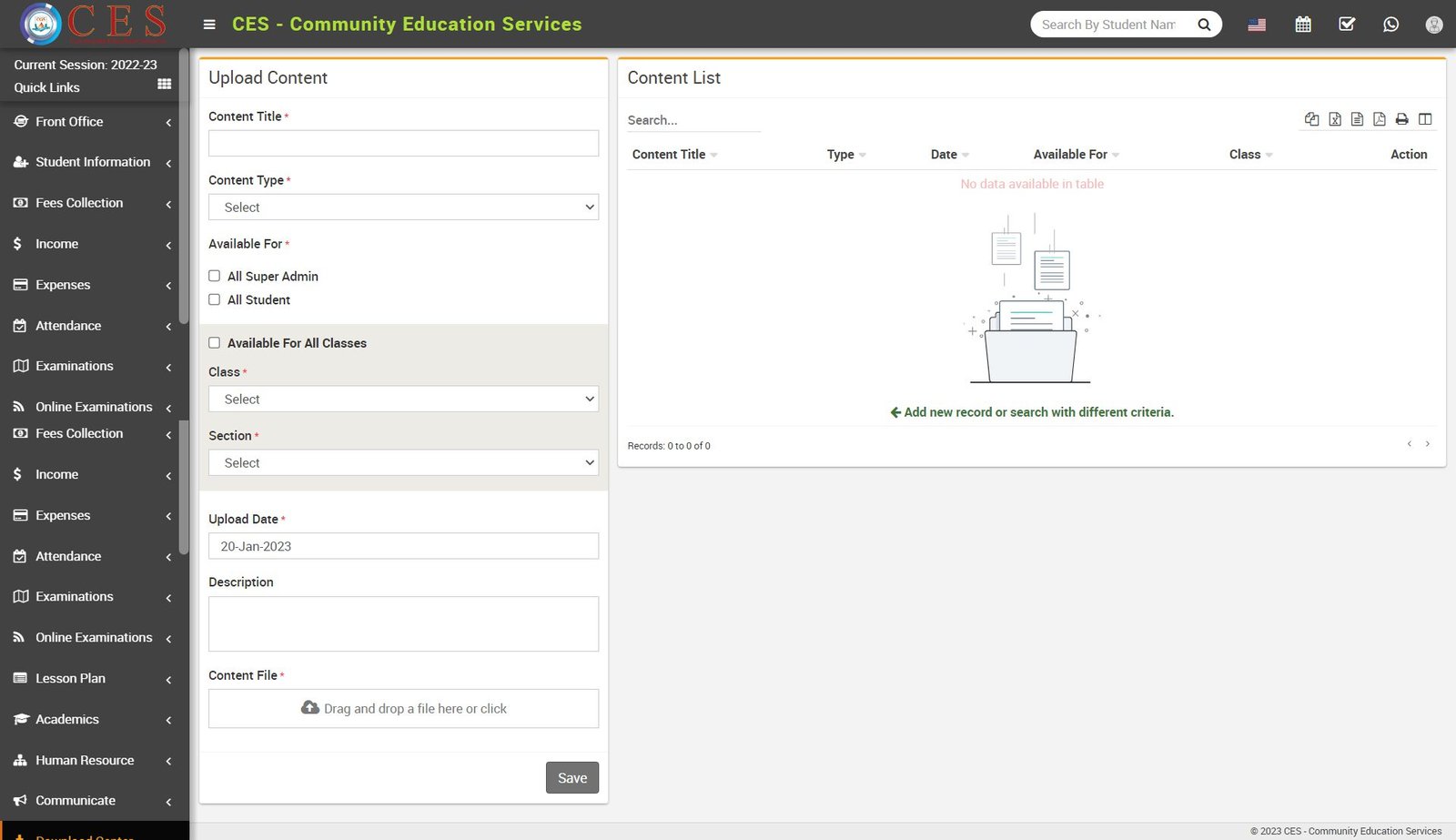Open the Class select dropdown

pos(403,400)
